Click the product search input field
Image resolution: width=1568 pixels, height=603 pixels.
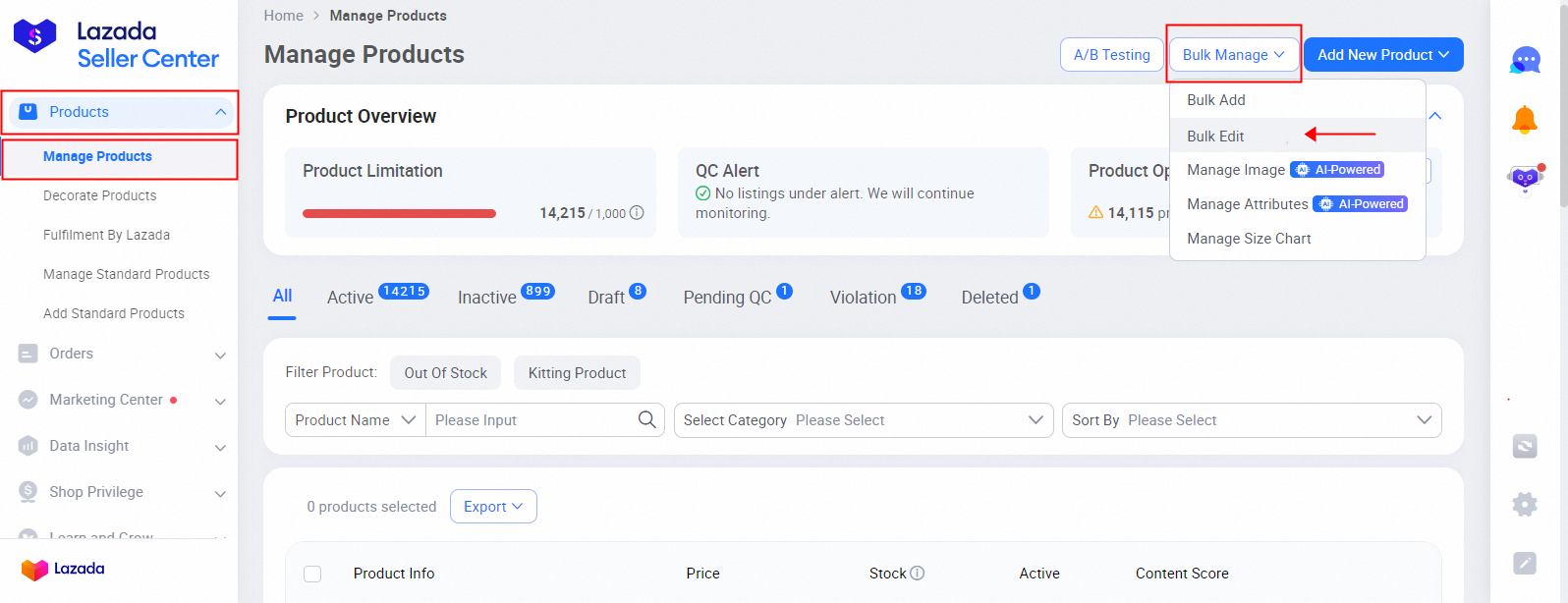[531, 420]
